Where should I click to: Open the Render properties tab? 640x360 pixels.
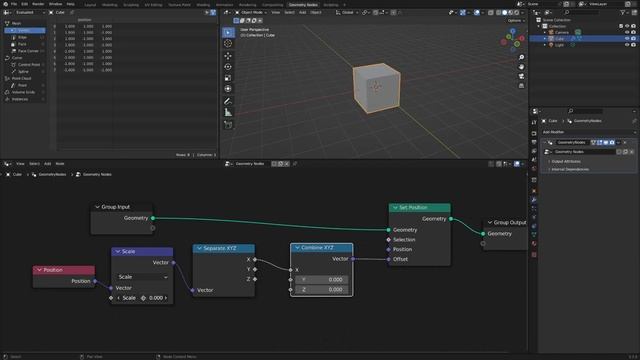click(x=534, y=133)
